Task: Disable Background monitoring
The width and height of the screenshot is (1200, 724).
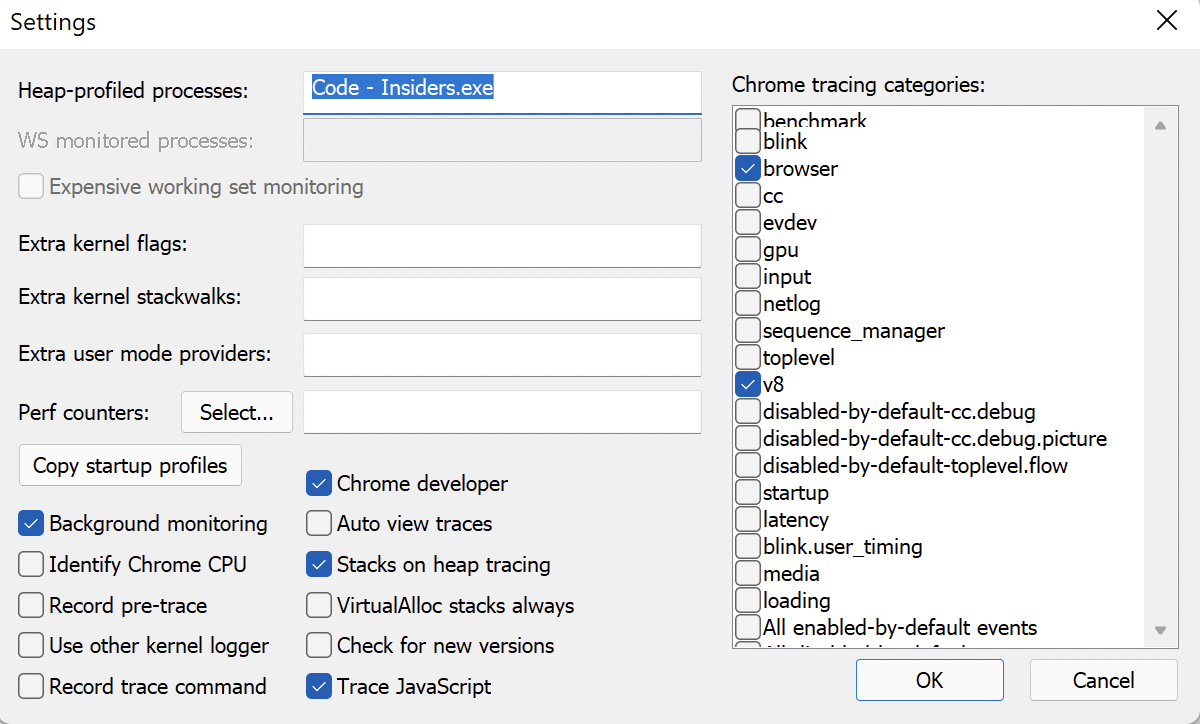Action: [x=31, y=523]
